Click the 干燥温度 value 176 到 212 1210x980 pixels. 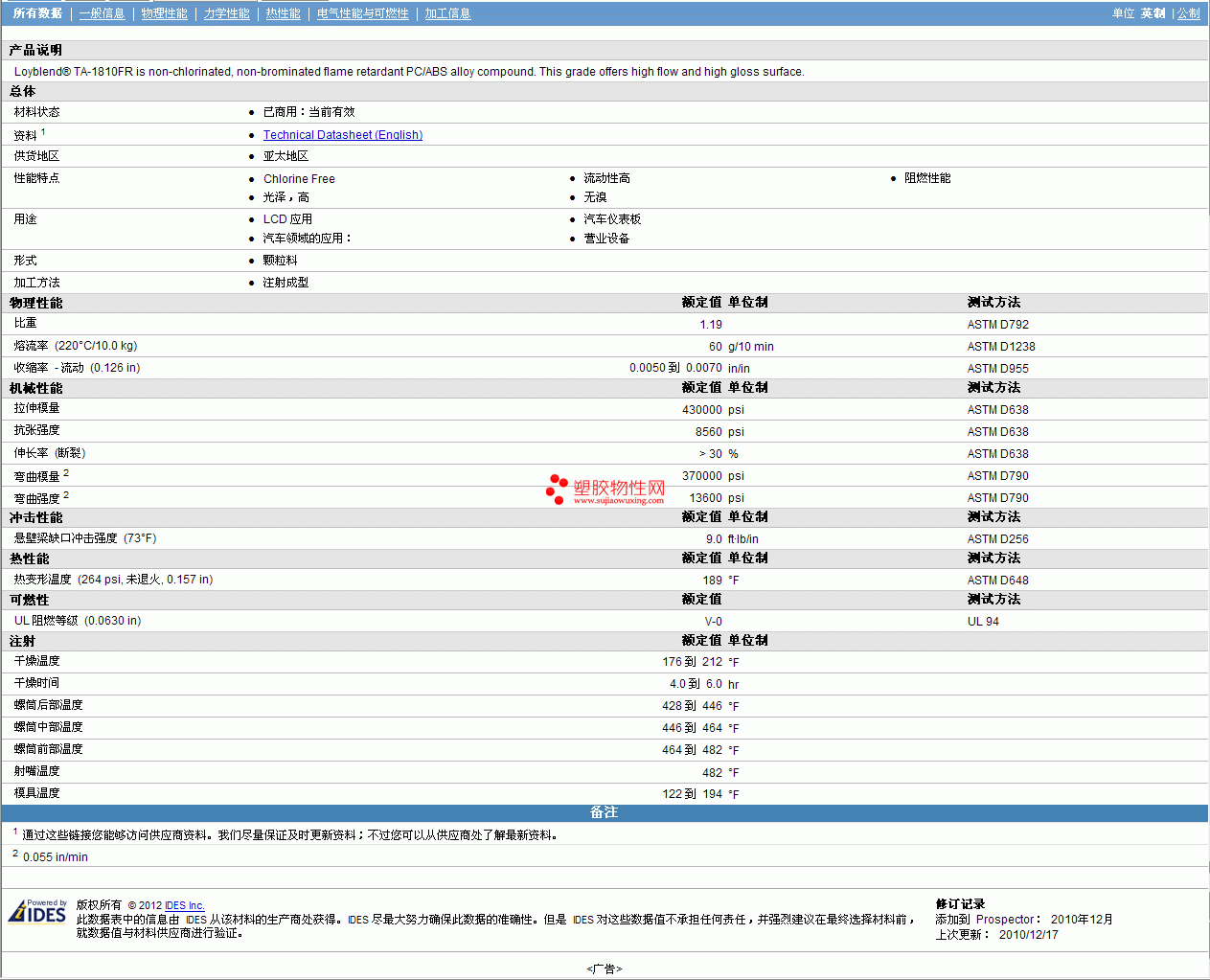click(693, 662)
